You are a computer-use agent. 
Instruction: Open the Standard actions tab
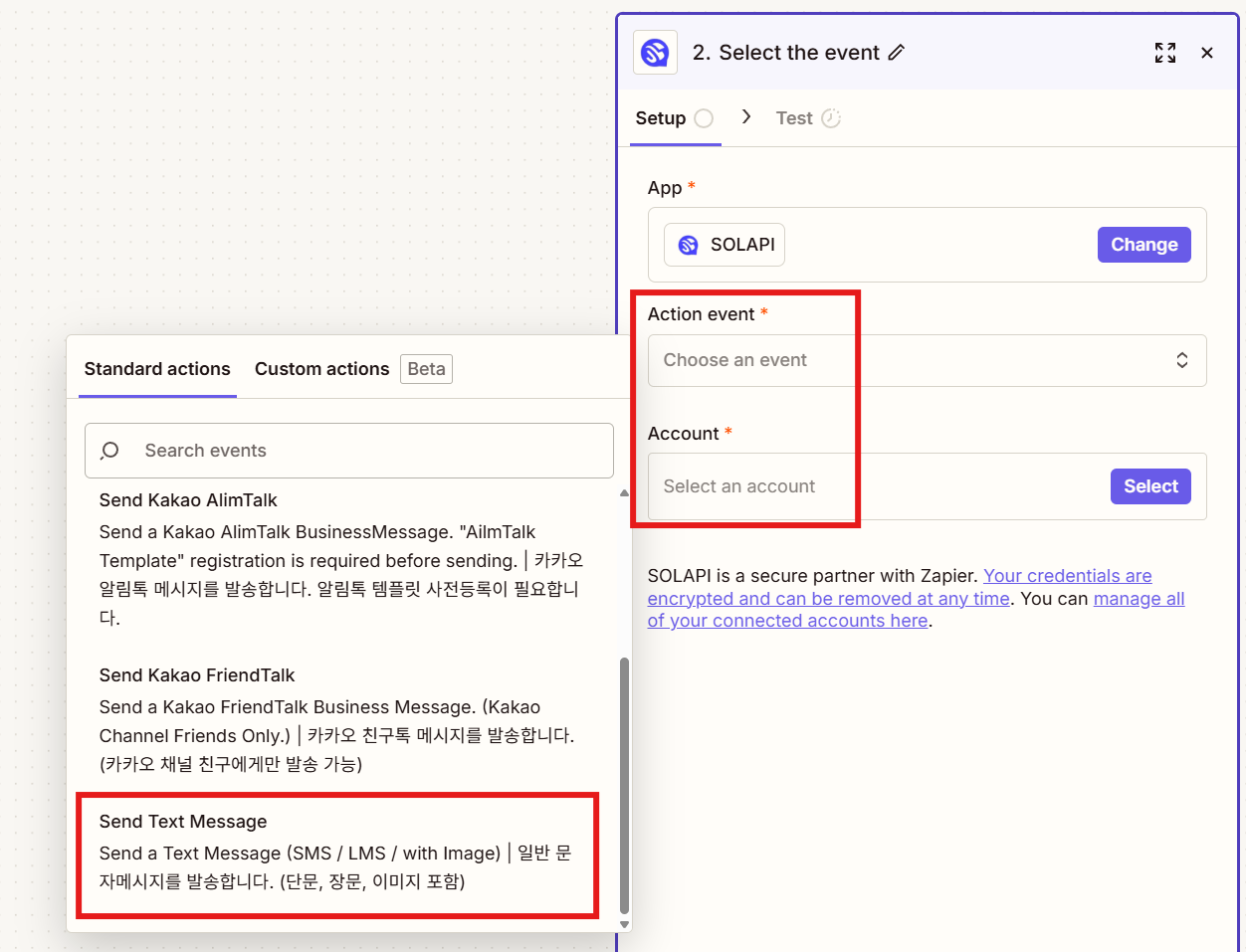tap(157, 369)
